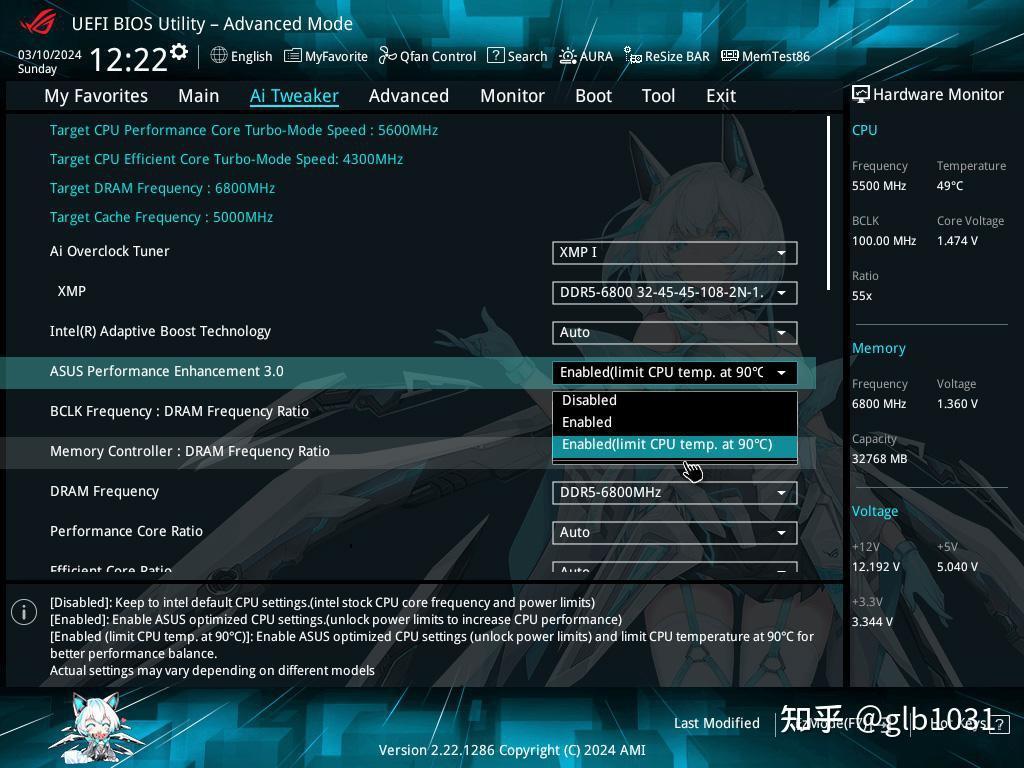Viewport: 1024px width, 768px height.
Task: Select BCLK Frequency : DRAM Frequency Ratio
Action: click(x=179, y=411)
